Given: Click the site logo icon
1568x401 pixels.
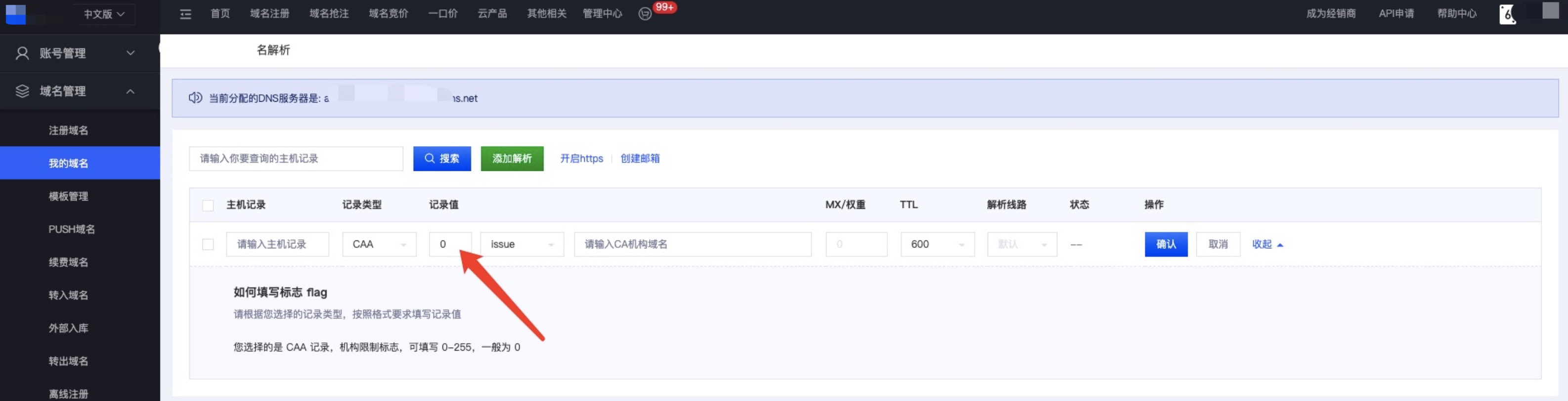Looking at the screenshot, I should pyautogui.click(x=16, y=14).
